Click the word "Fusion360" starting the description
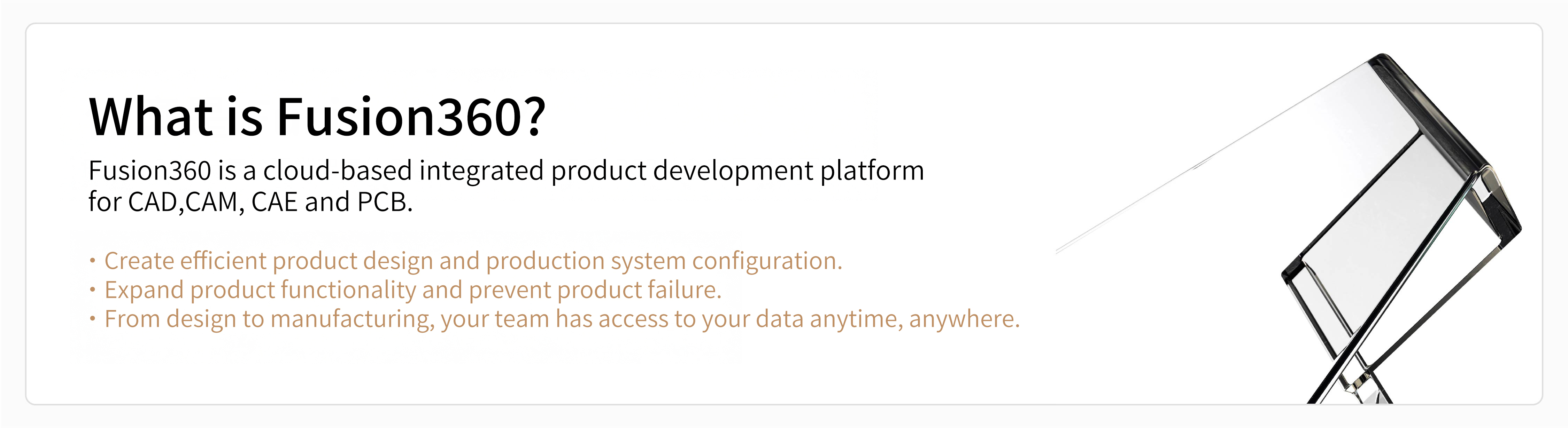 150,170
